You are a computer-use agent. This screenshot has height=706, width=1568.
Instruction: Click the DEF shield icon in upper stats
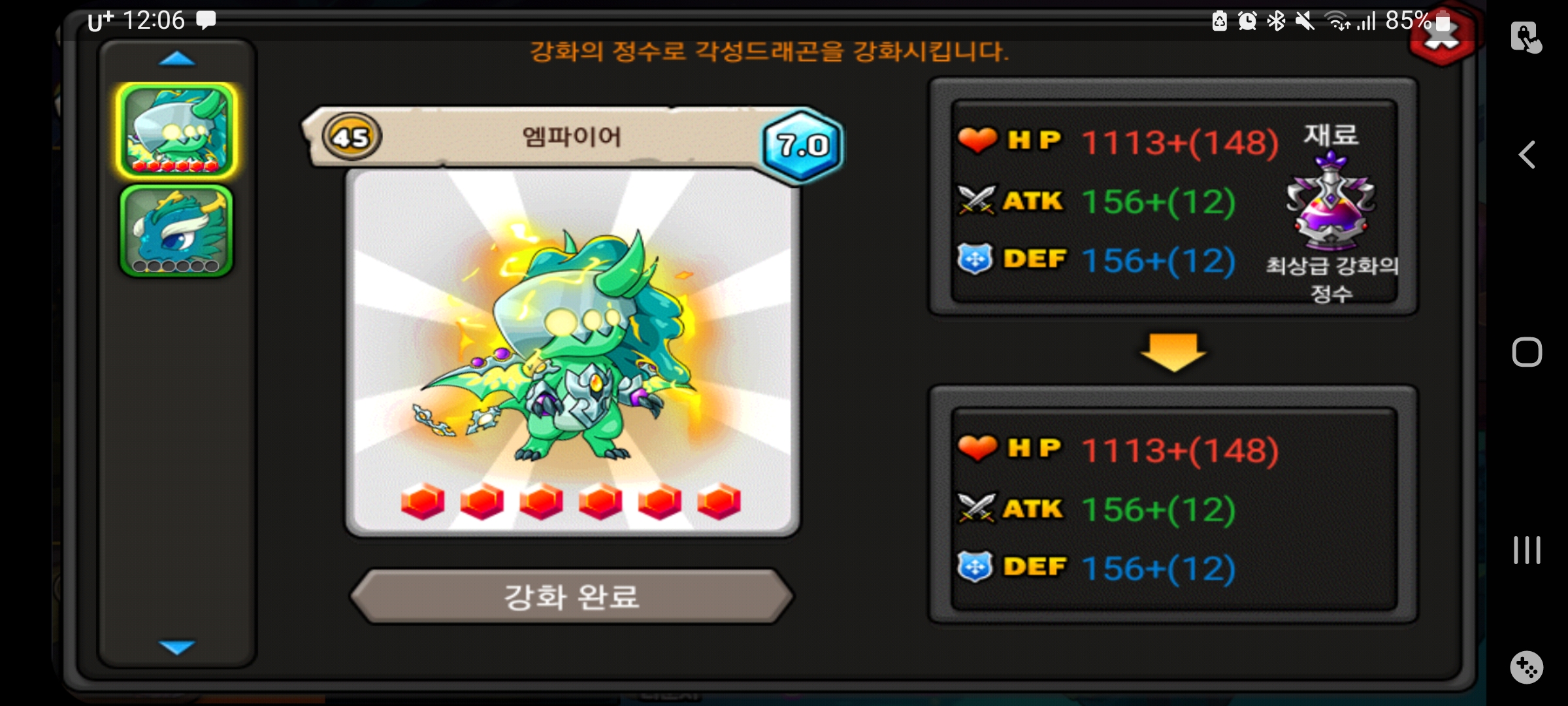click(x=975, y=258)
